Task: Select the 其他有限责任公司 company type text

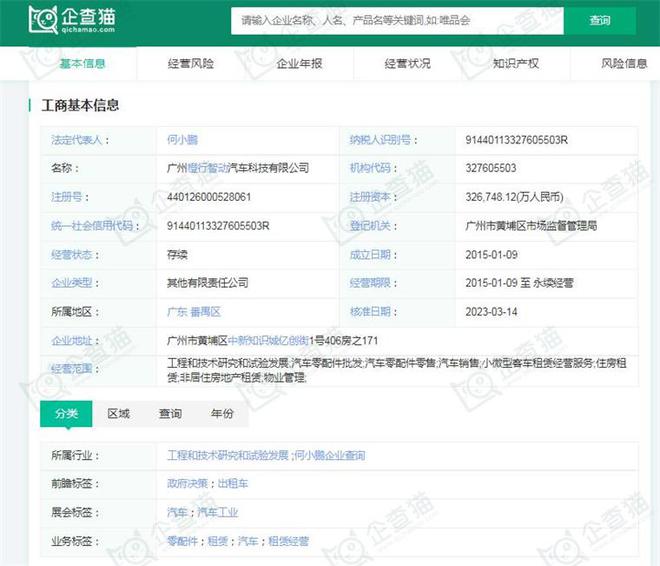Action: tap(208, 283)
